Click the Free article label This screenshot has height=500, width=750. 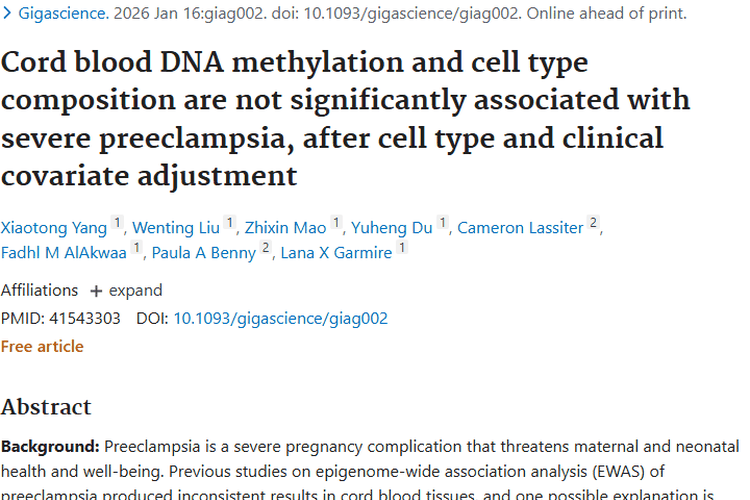[42, 346]
